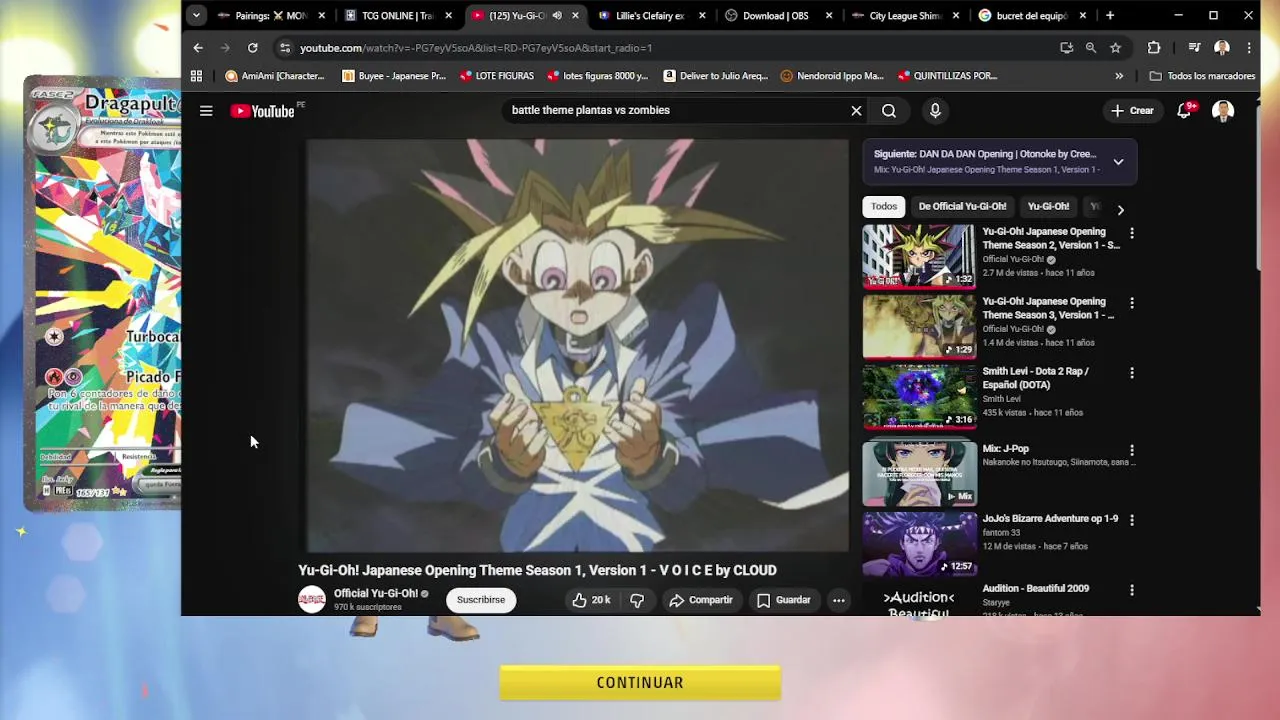This screenshot has width=1280, height=720.
Task: Reload the current page
Action: (253, 48)
